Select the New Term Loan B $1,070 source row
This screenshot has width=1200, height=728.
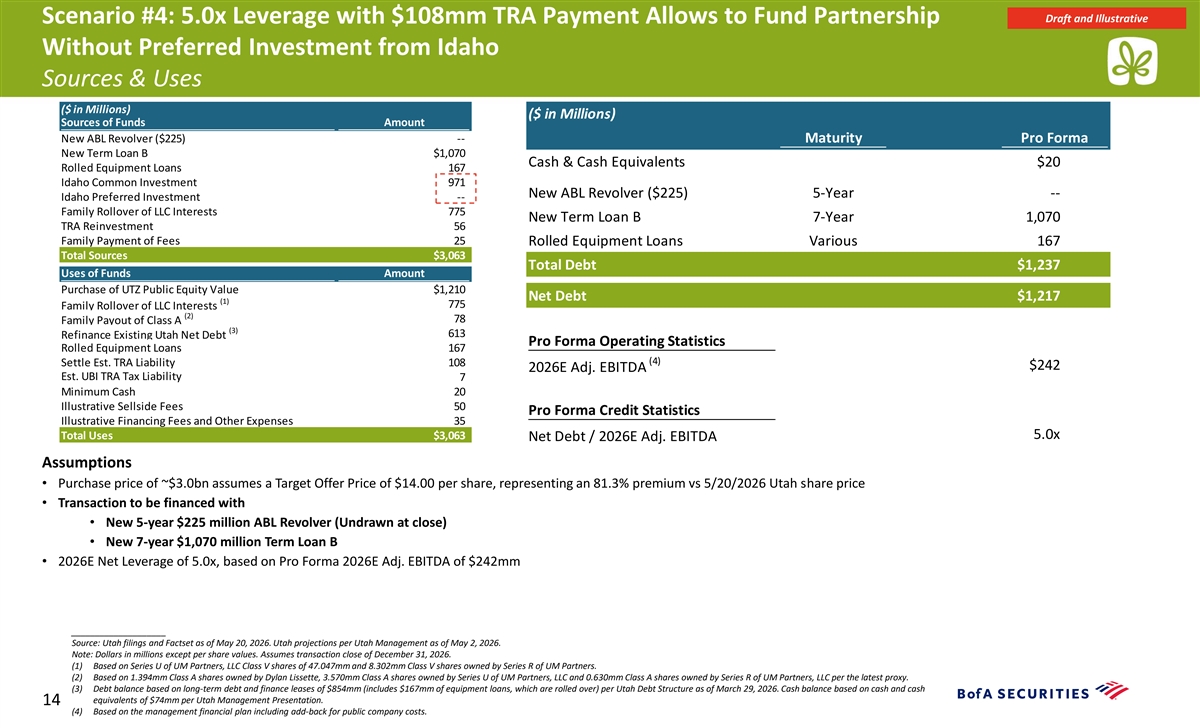(264, 153)
